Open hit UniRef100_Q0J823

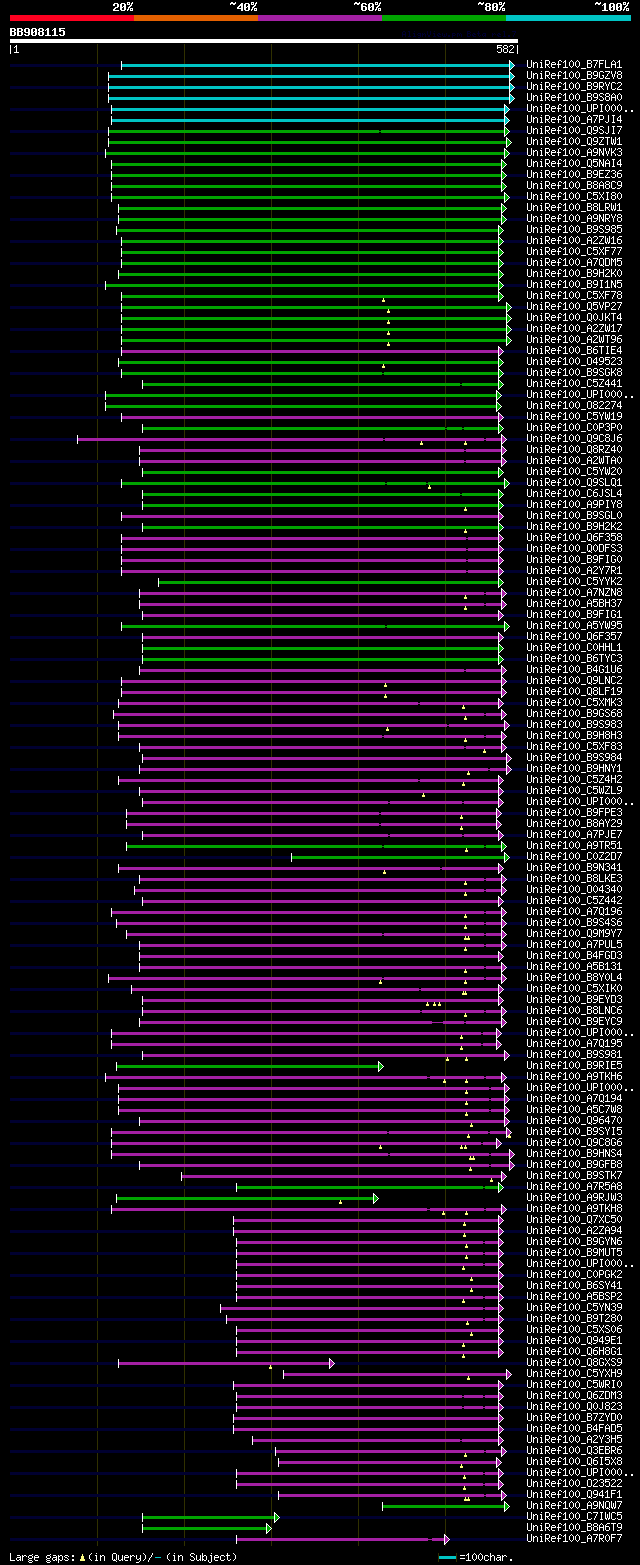click(573, 1407)
